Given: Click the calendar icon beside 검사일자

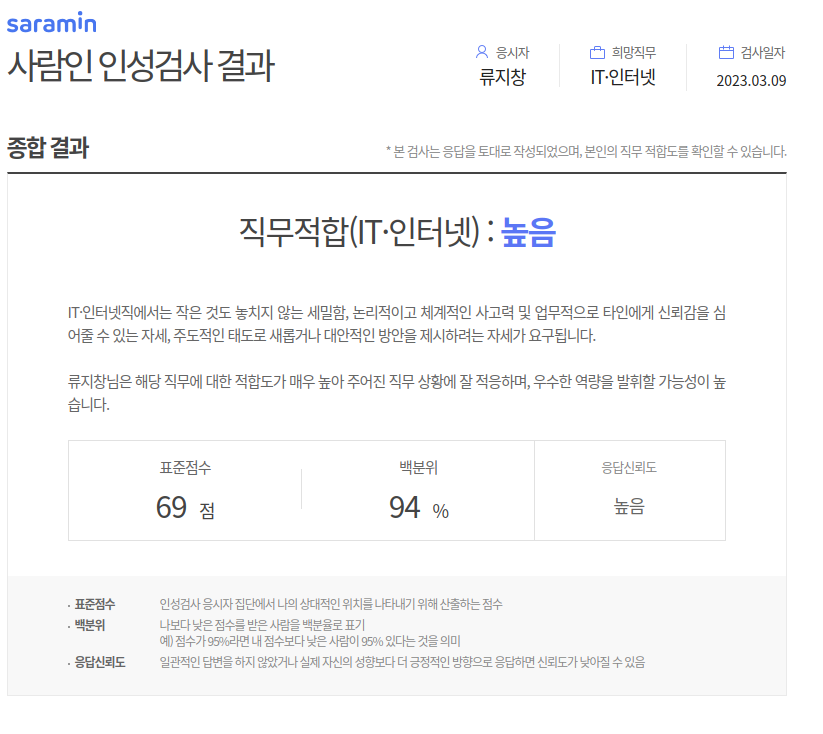Looking at the screenshot, I should [726, 52].
